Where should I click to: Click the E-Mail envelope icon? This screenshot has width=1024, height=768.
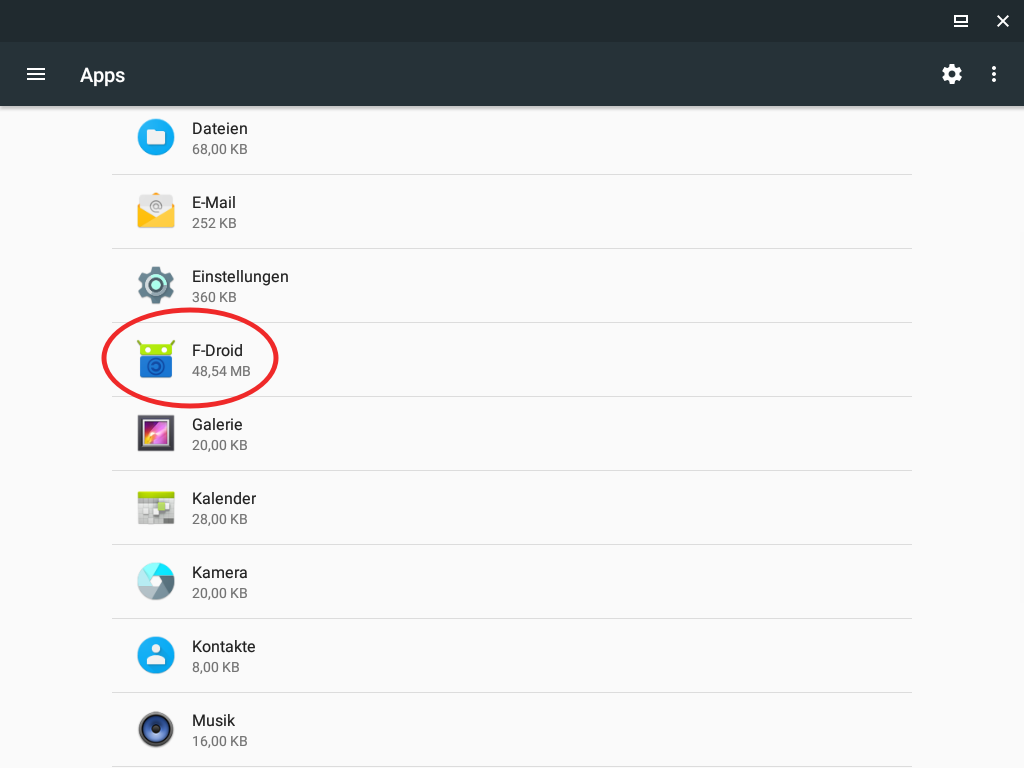point(156,211)
